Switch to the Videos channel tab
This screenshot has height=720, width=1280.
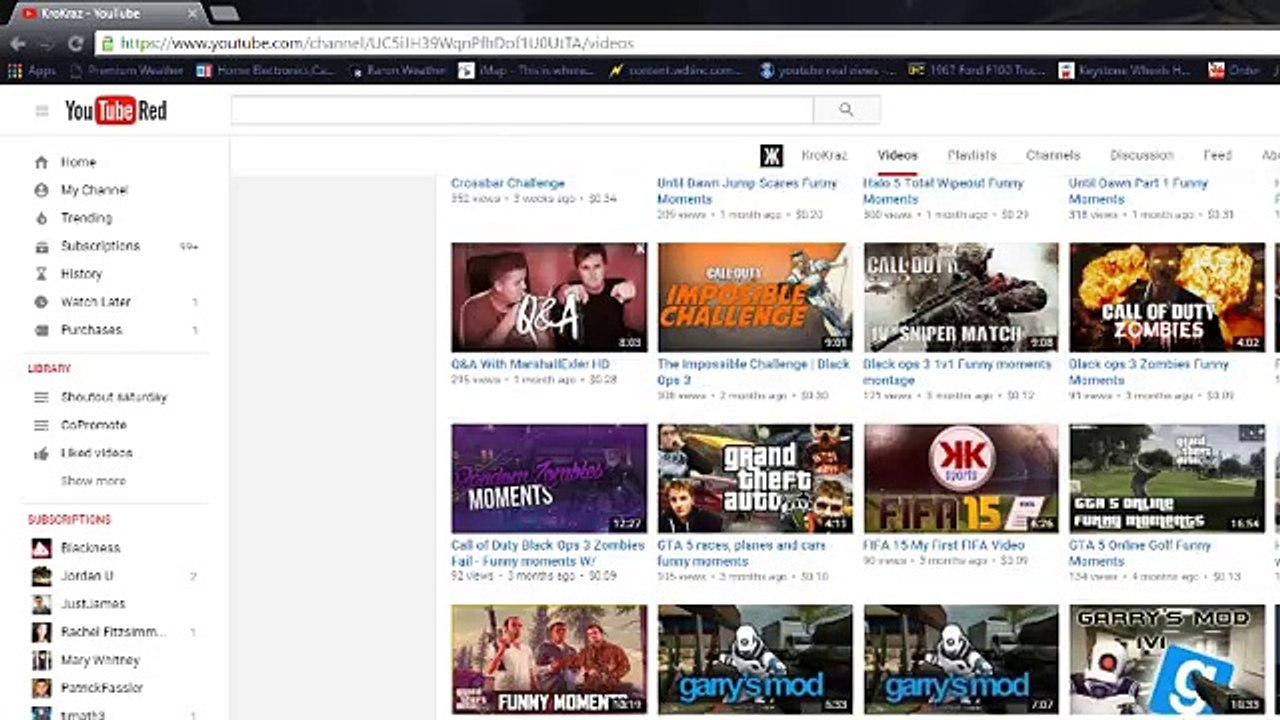point(897,155)
